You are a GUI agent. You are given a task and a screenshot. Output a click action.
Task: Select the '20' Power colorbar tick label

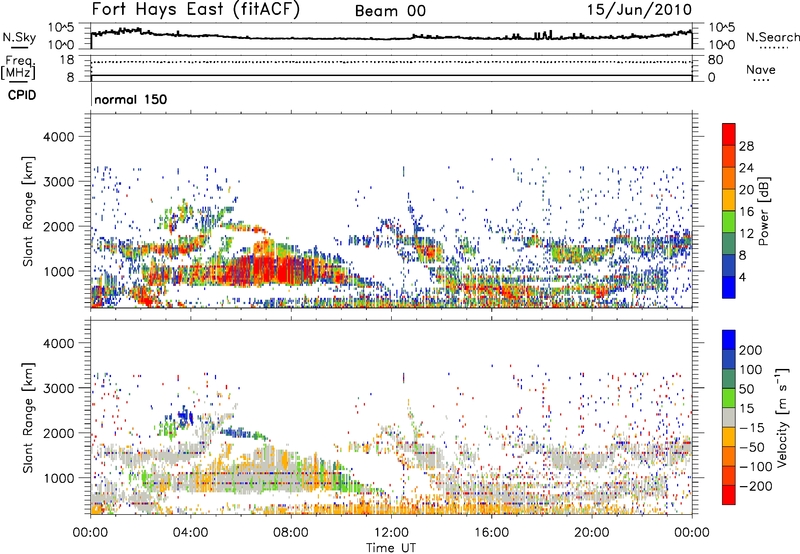coord(746,190)
